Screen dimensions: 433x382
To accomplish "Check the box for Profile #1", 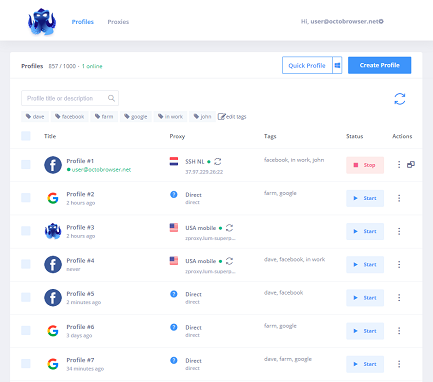I will [26, 164].
